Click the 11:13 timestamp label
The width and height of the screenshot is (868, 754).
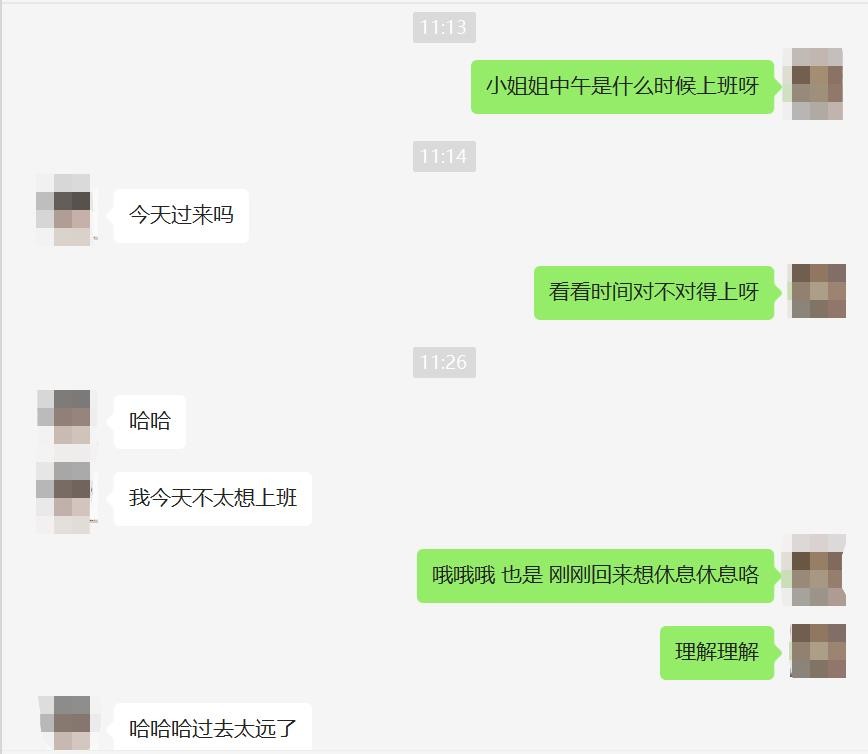point(444,27)
